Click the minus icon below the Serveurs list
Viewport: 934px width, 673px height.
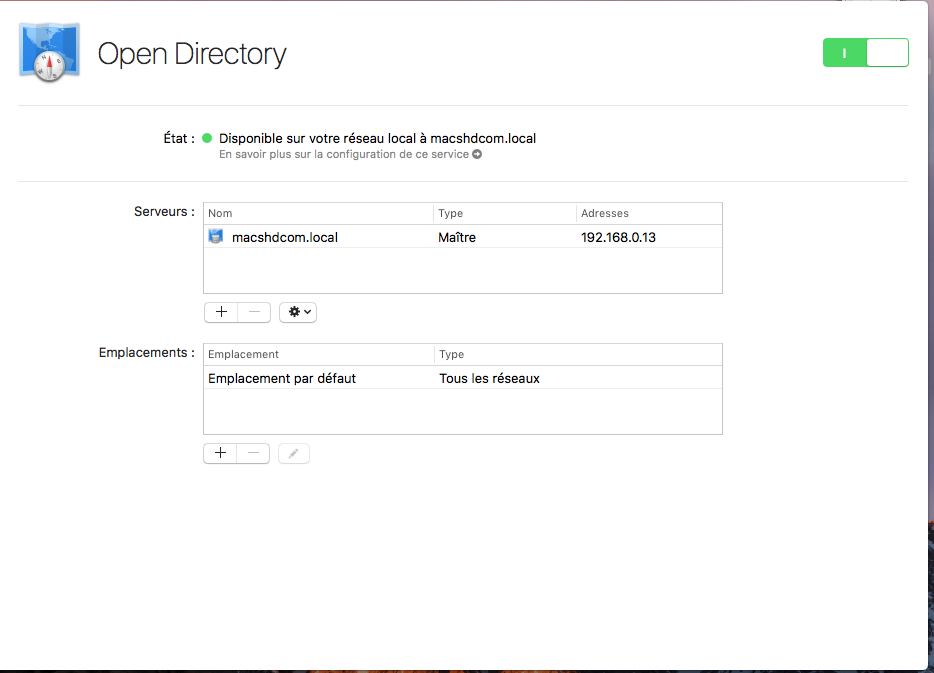point(253,312)
